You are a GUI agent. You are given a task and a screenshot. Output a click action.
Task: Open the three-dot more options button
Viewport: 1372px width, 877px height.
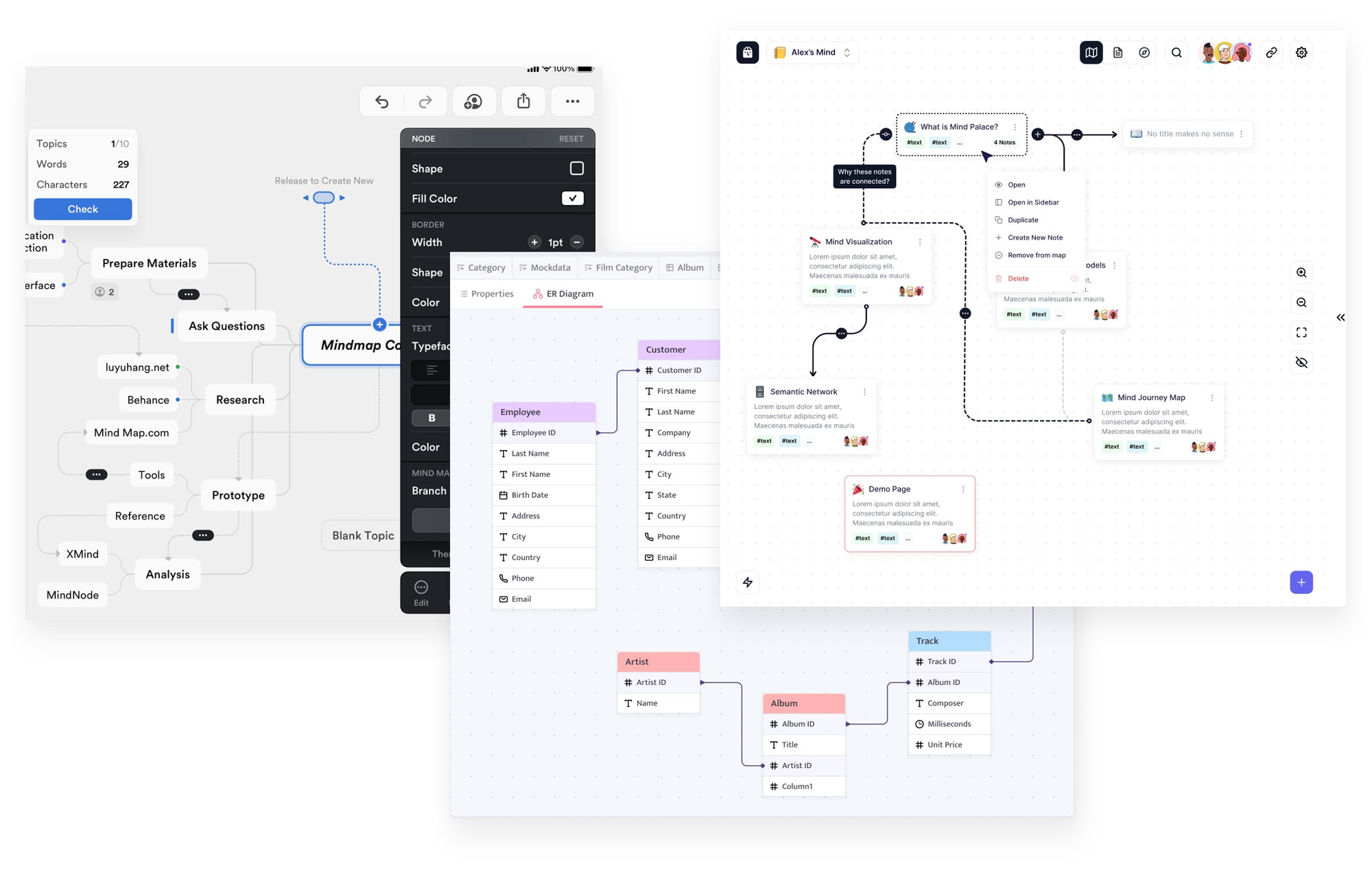coord(573,102)
